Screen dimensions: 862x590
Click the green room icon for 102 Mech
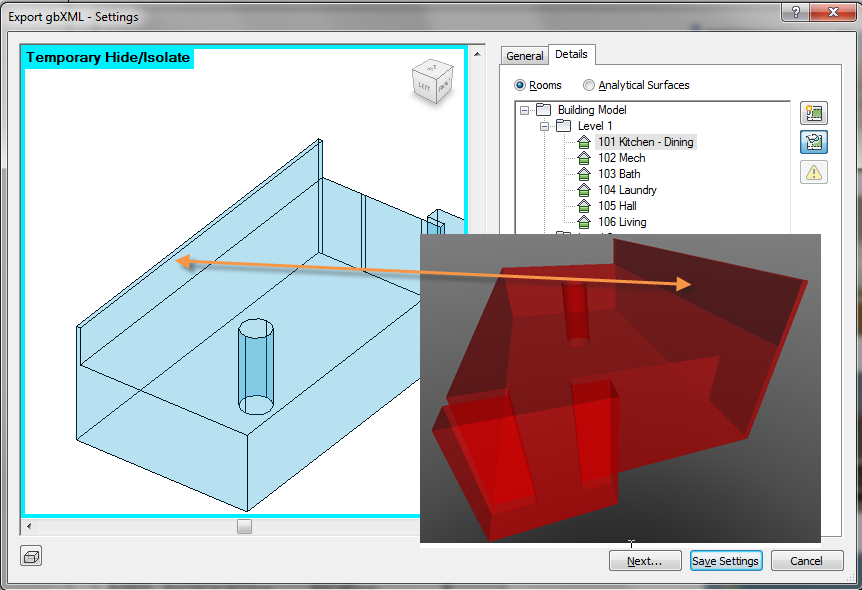coord(584,158)
